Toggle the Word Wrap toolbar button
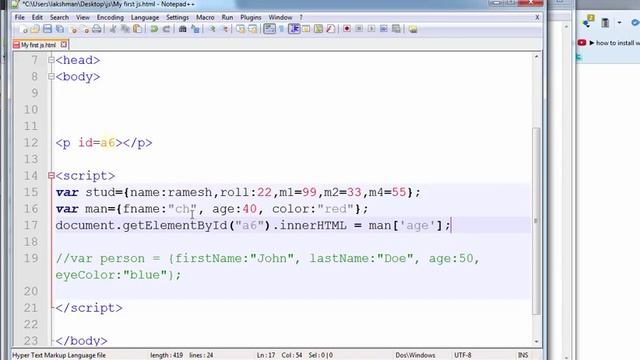640x360 pixels. click(269, 29)
